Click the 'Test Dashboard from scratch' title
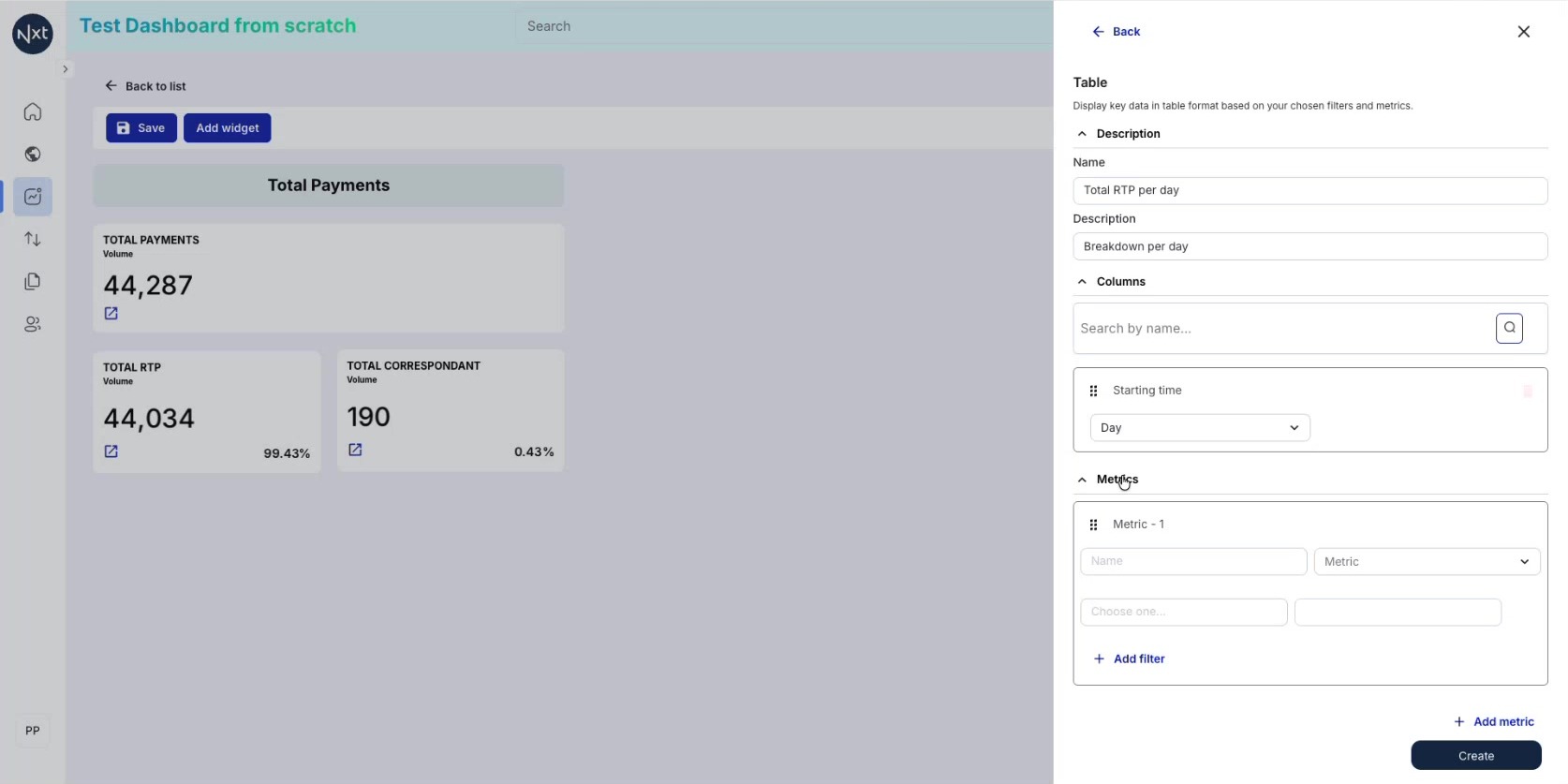Viewport: 1568px width, 784px height. click(217, 26)
